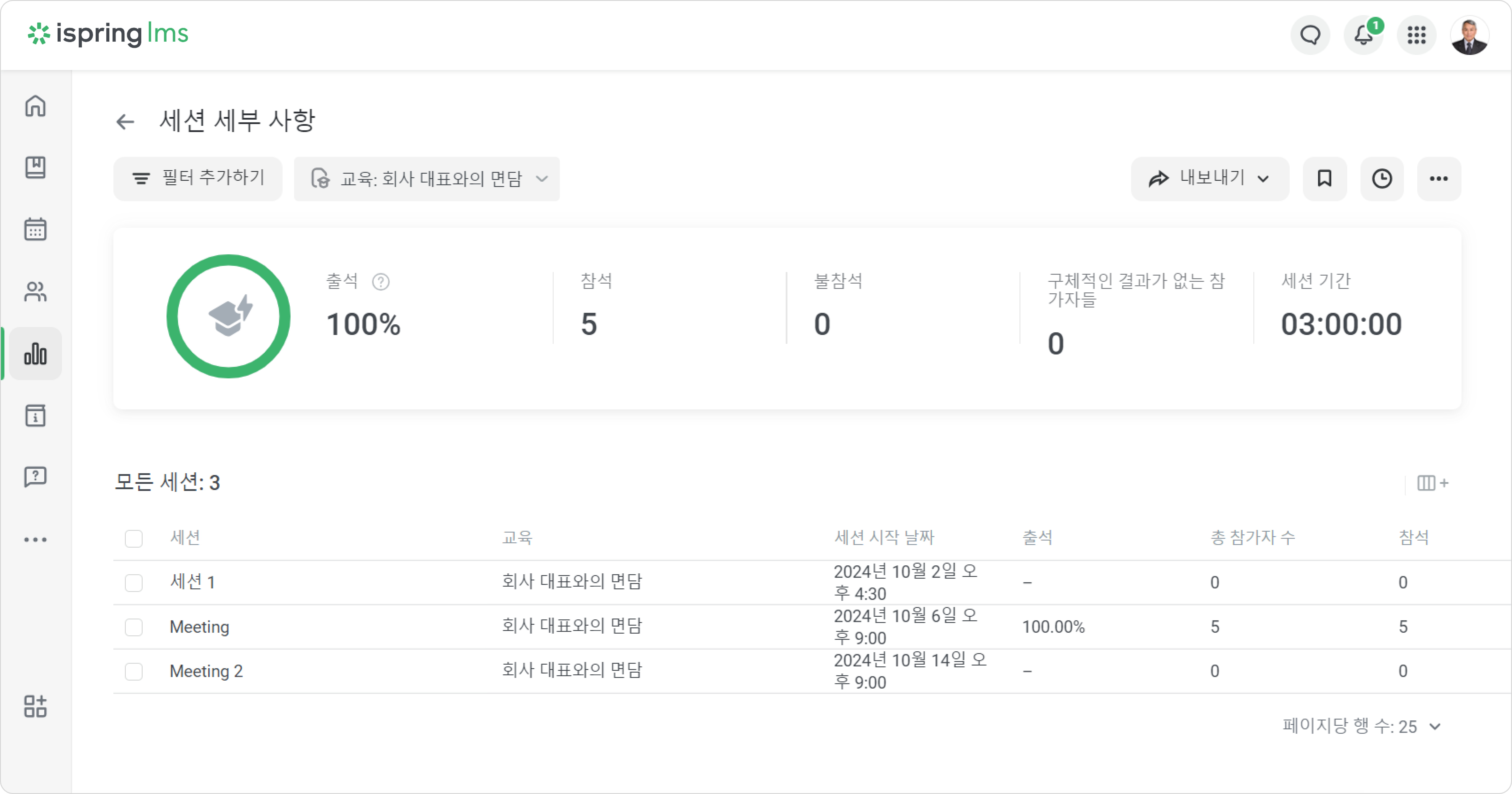Click the 필터 추가하기 button
This screenshot has height=794, width=1512.
coord(198,179)
